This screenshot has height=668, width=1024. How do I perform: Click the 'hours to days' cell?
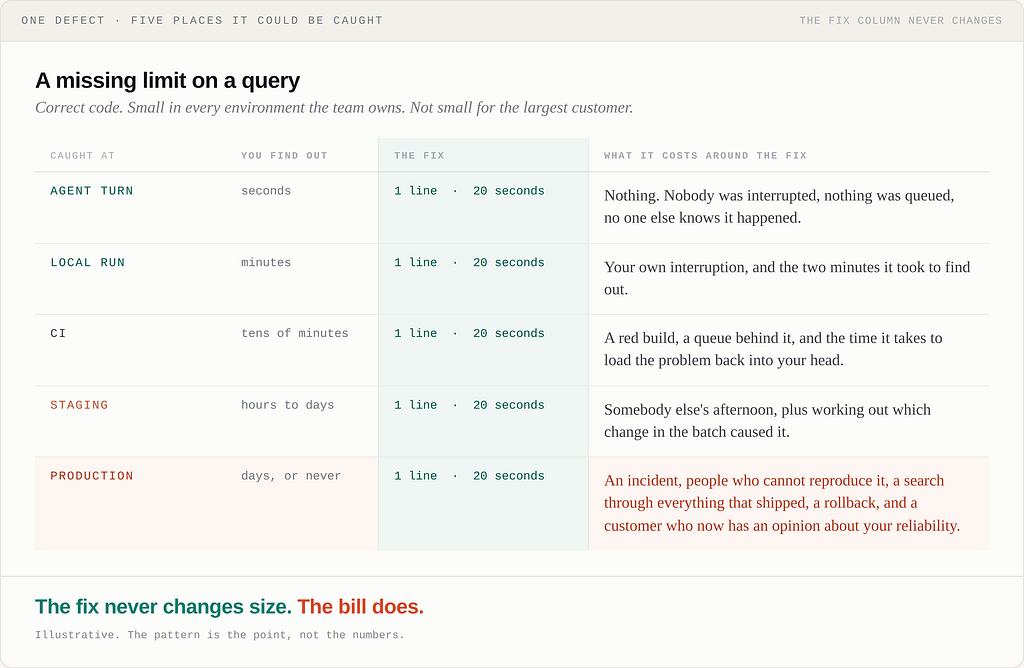point(287,405)
